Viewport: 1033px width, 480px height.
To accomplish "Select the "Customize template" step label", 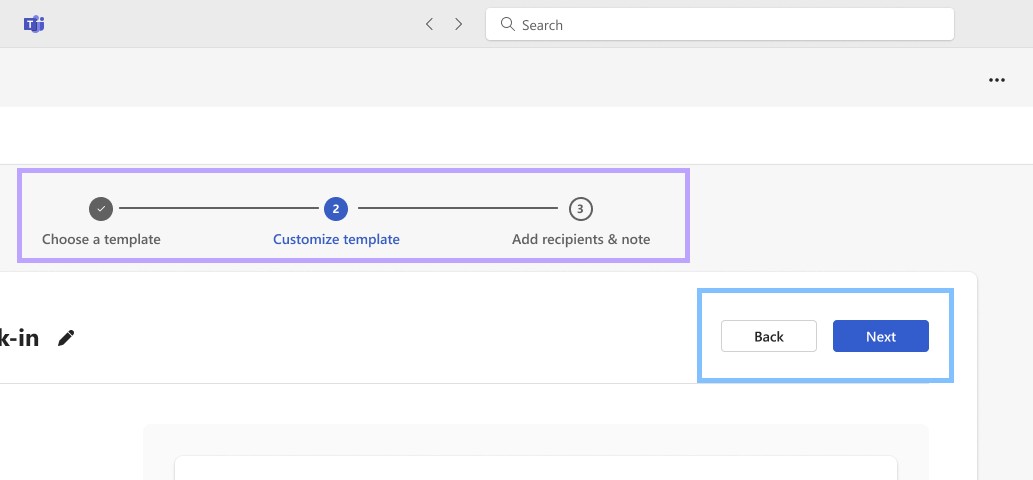I will (336, 239).
